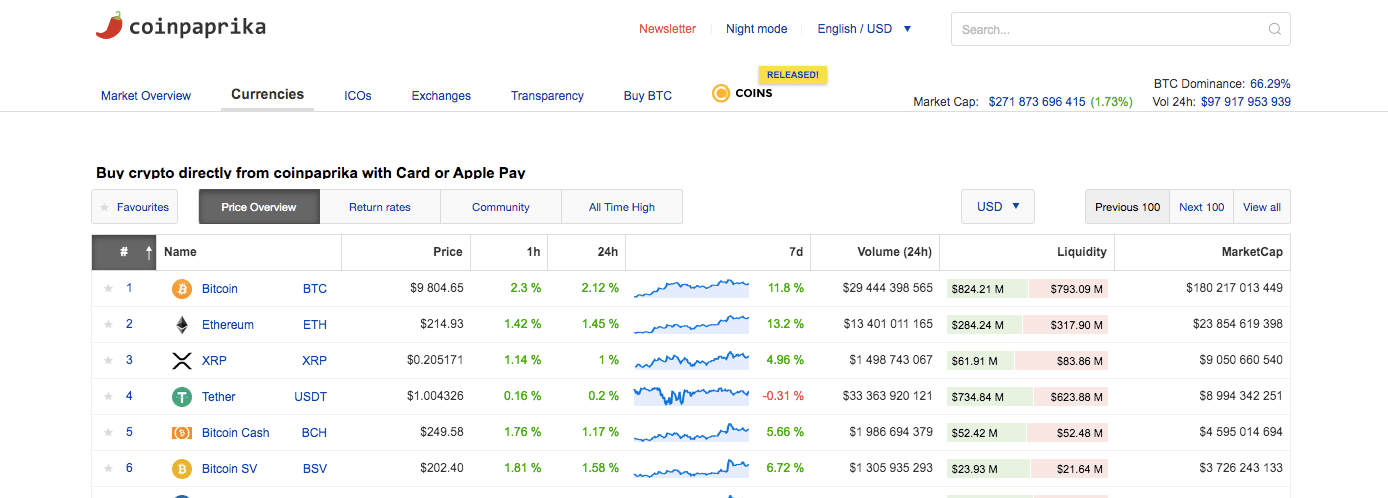Click the Bitcoin Cash logo icon
Viewport: 1388px width, 498px height.
pyautogui.click(x=182, y=433)
